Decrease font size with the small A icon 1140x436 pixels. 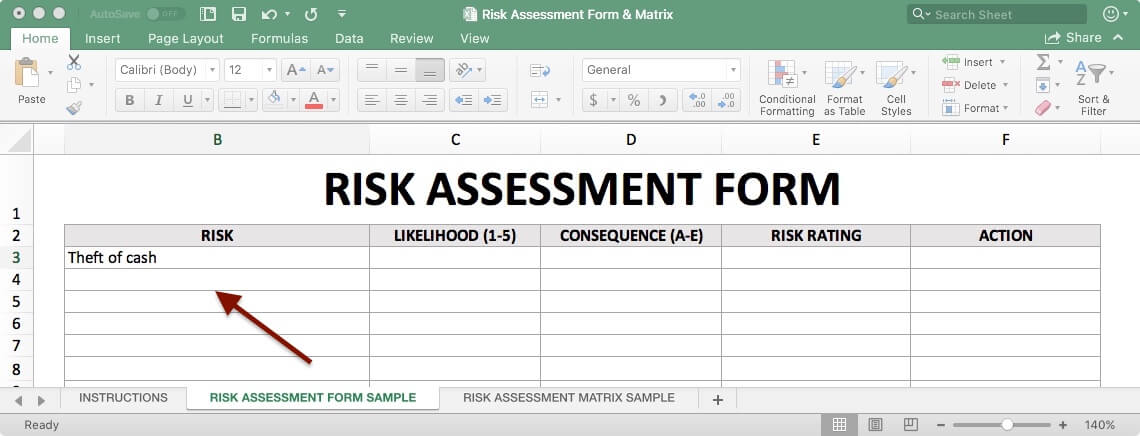click(325, 70)
